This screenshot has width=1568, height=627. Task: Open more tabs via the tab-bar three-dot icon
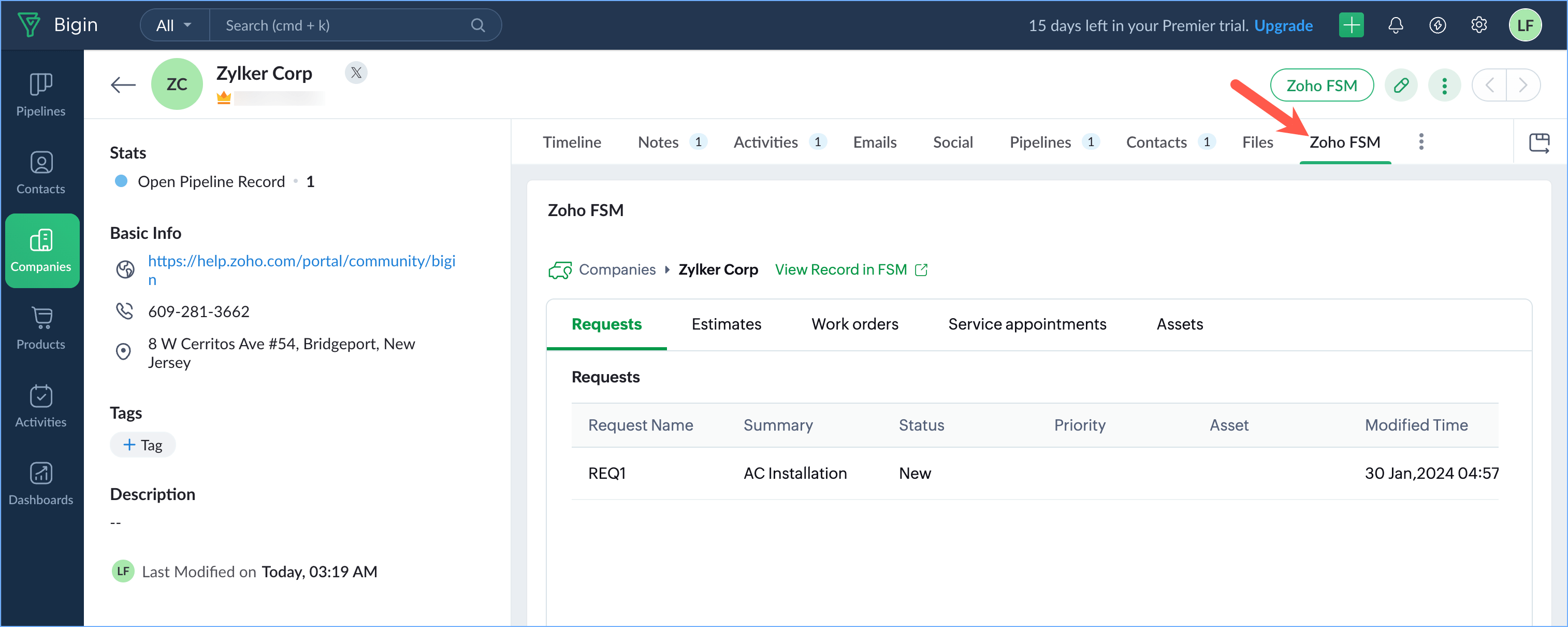coord(1421,141)
